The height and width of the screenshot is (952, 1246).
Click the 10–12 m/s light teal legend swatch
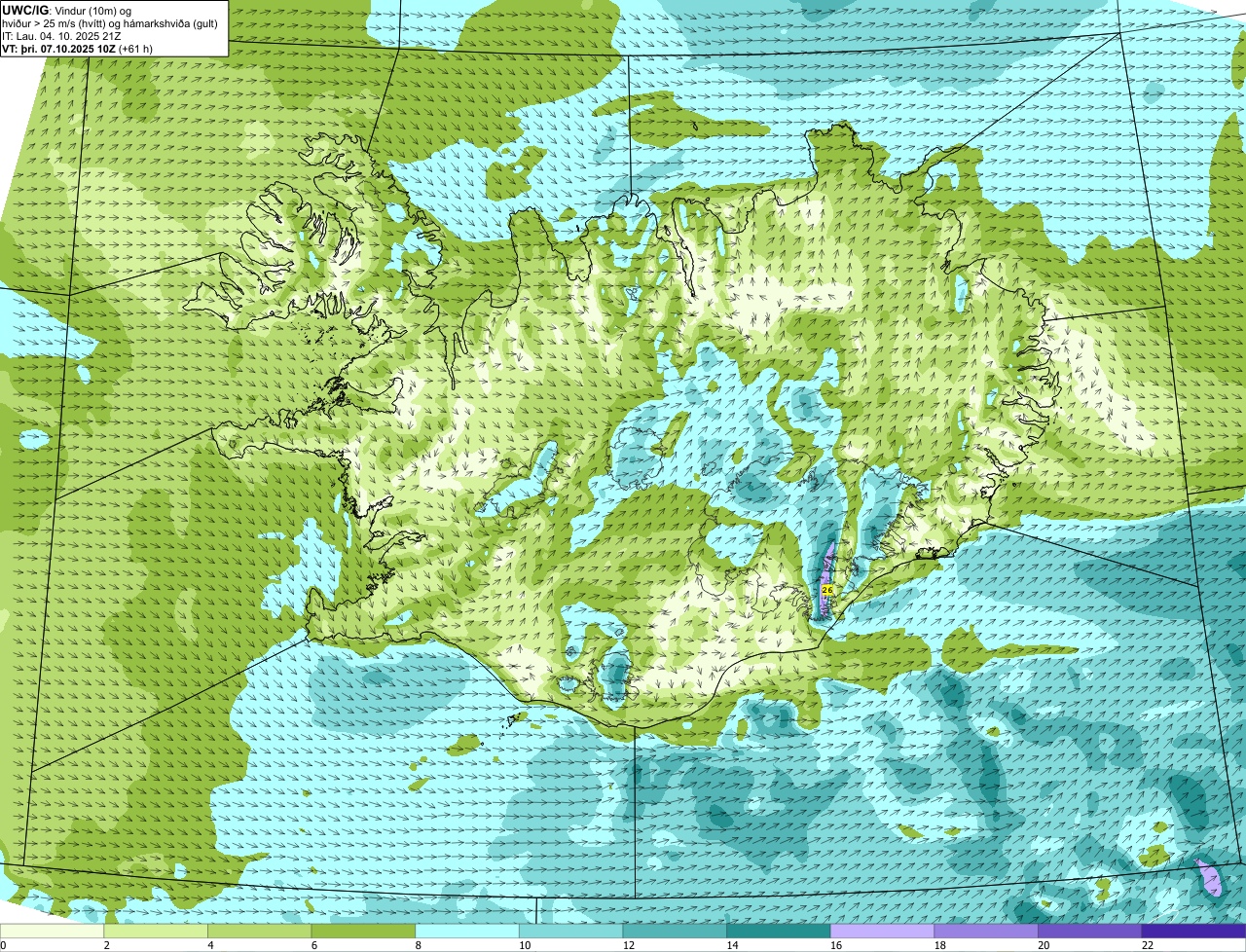coord(570,931)
